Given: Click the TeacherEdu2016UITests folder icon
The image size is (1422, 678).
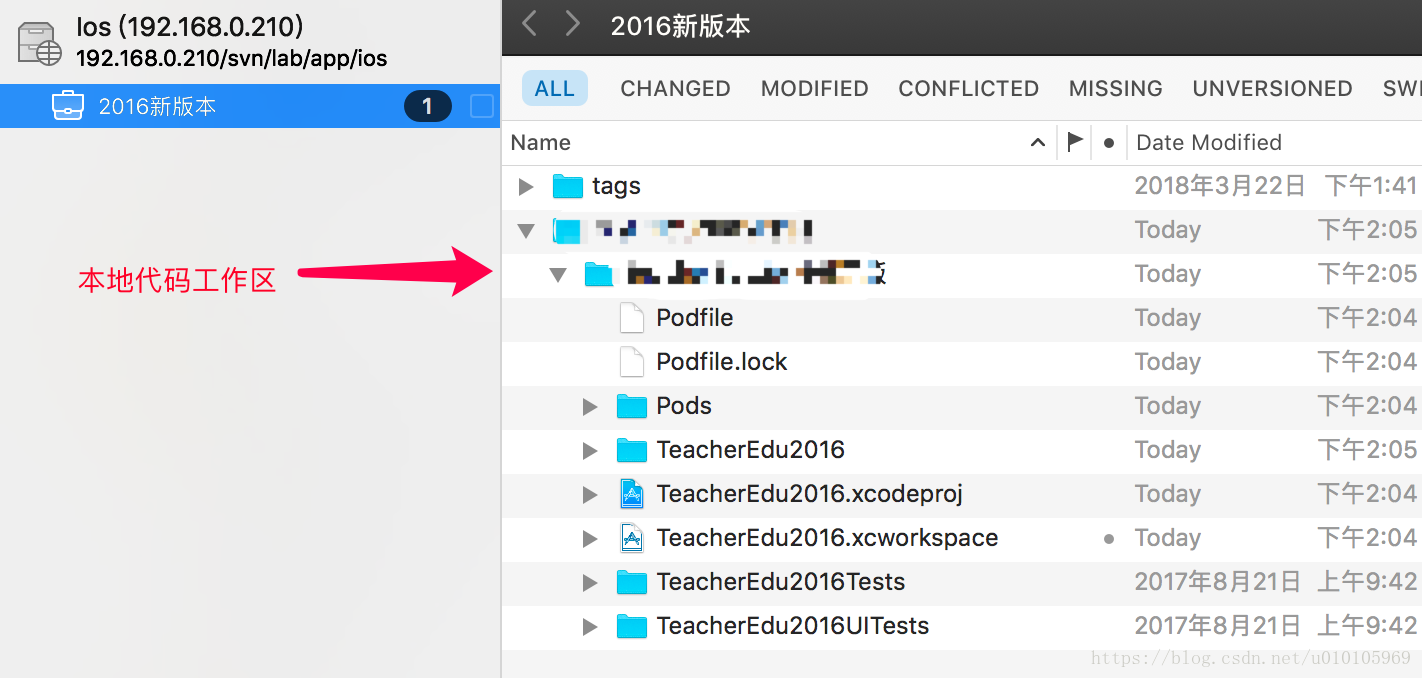Looking at the screenshot, I should pos(632,626).
